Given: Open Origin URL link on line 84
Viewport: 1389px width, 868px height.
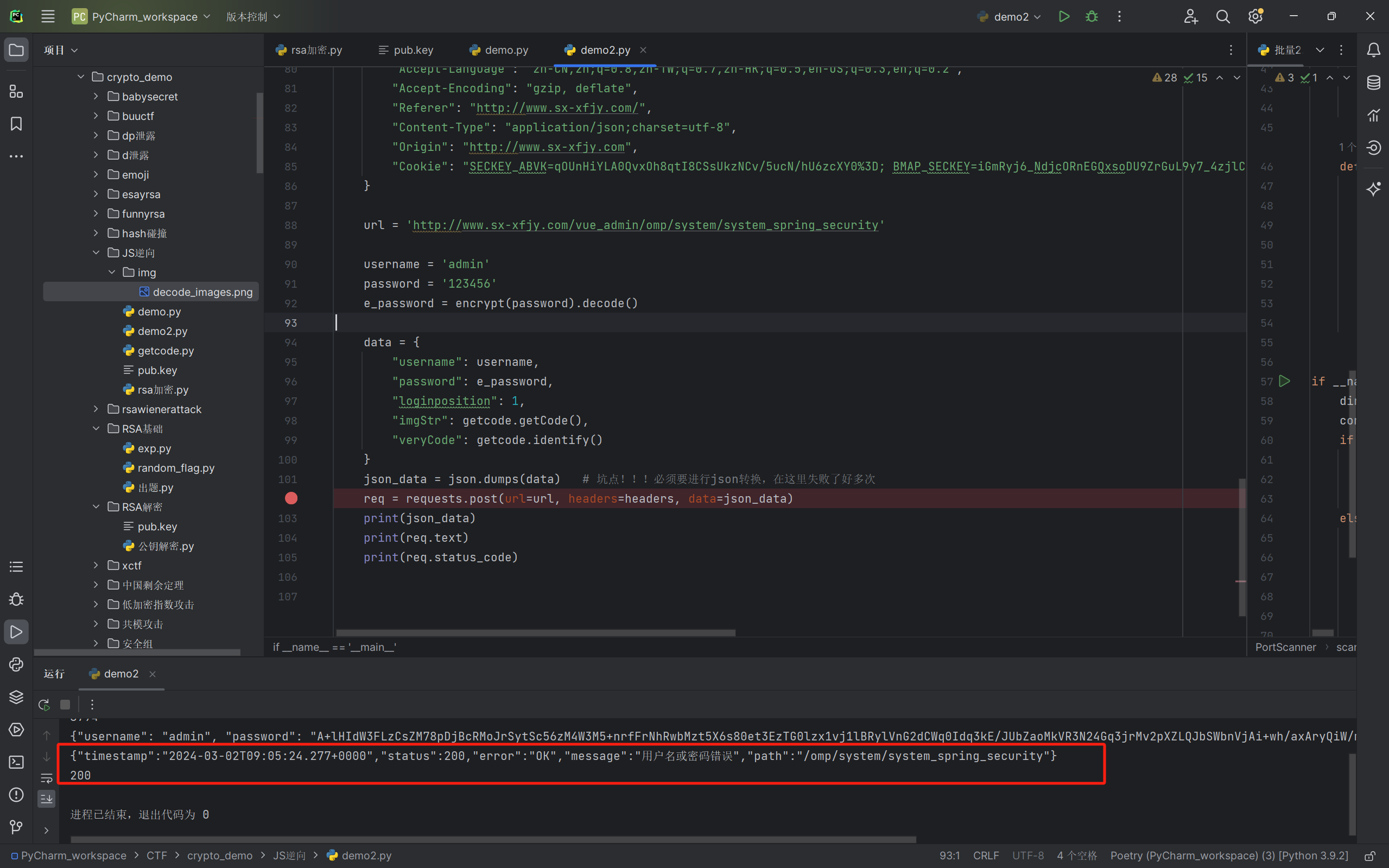Looking at the screenshot, I should [x=547, y=147].
